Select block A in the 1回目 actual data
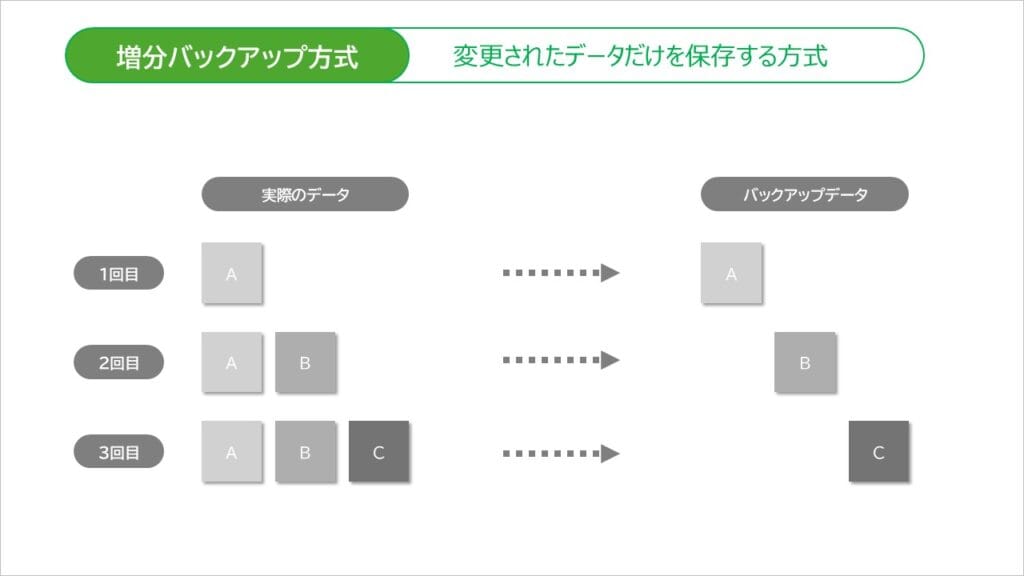 (x=231, y=273)
